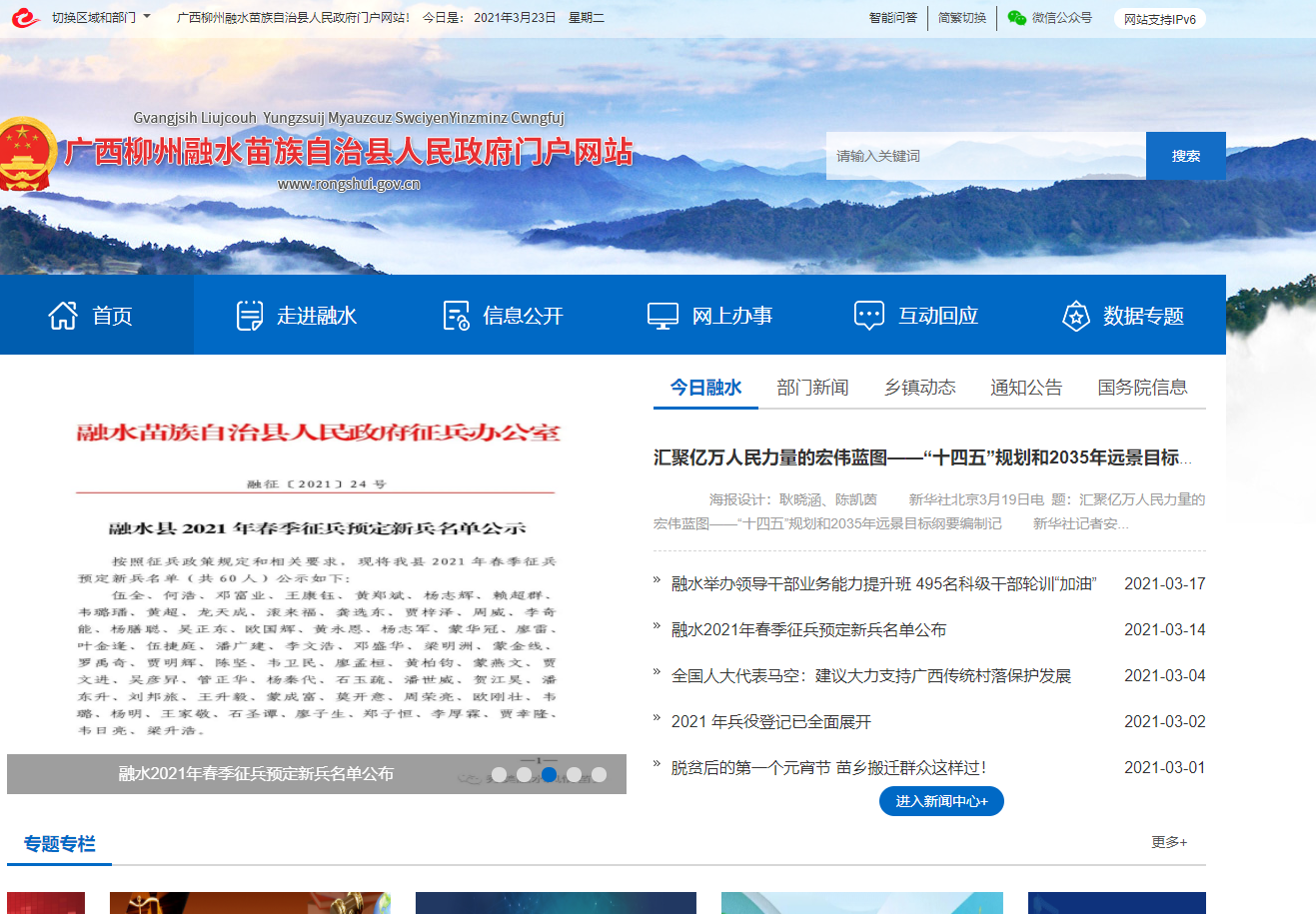Switch to the 部门新闻 tab
The image size is (1316, 914).
coord(812,388)
